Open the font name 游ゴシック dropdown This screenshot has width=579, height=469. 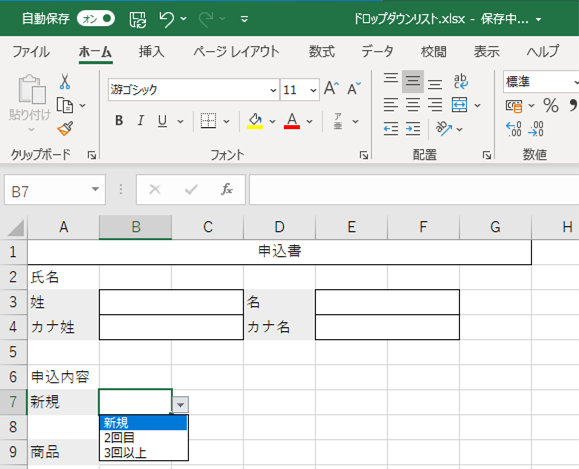tap(273, 90)
